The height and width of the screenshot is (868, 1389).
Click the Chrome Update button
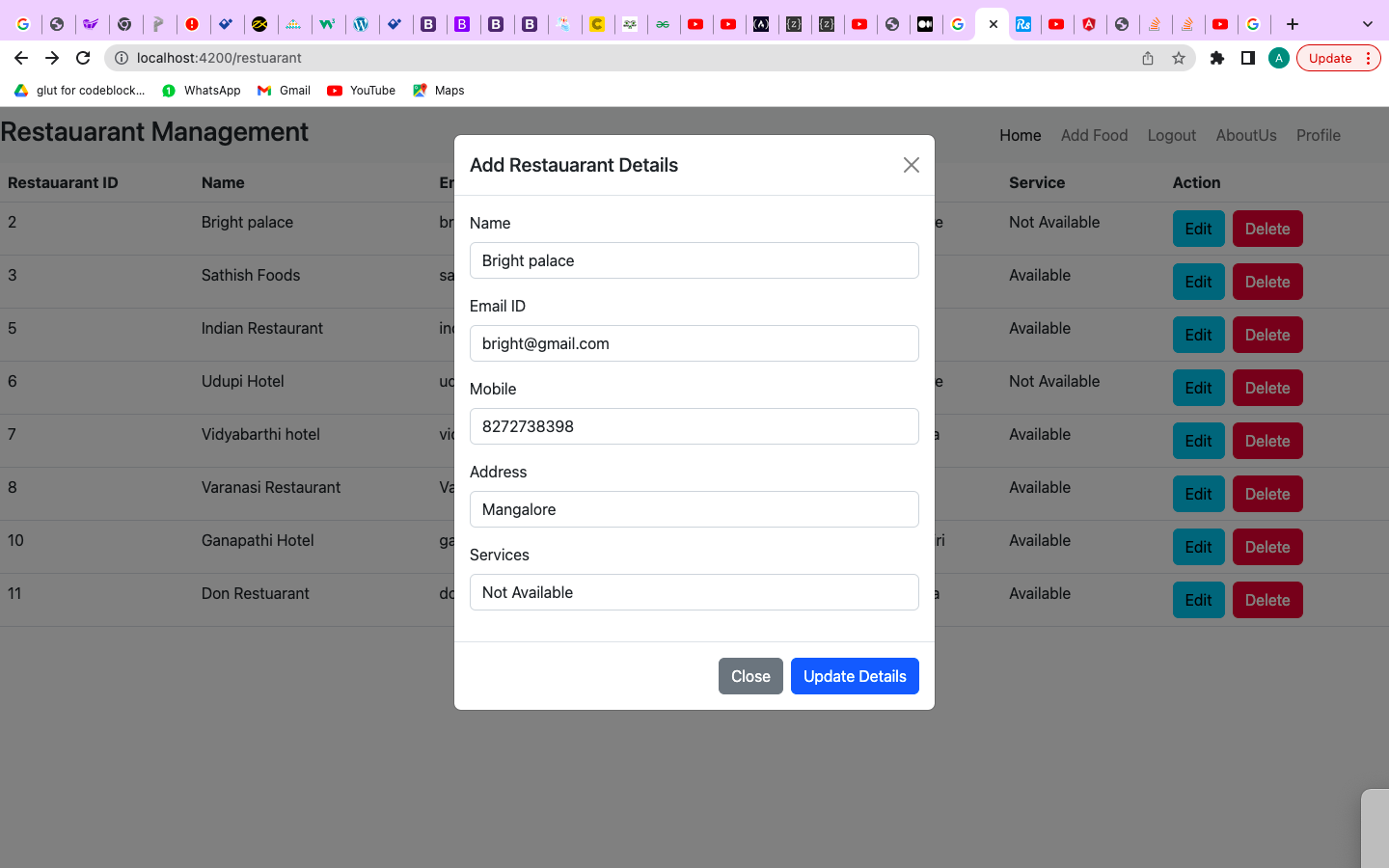[1339, 58]
